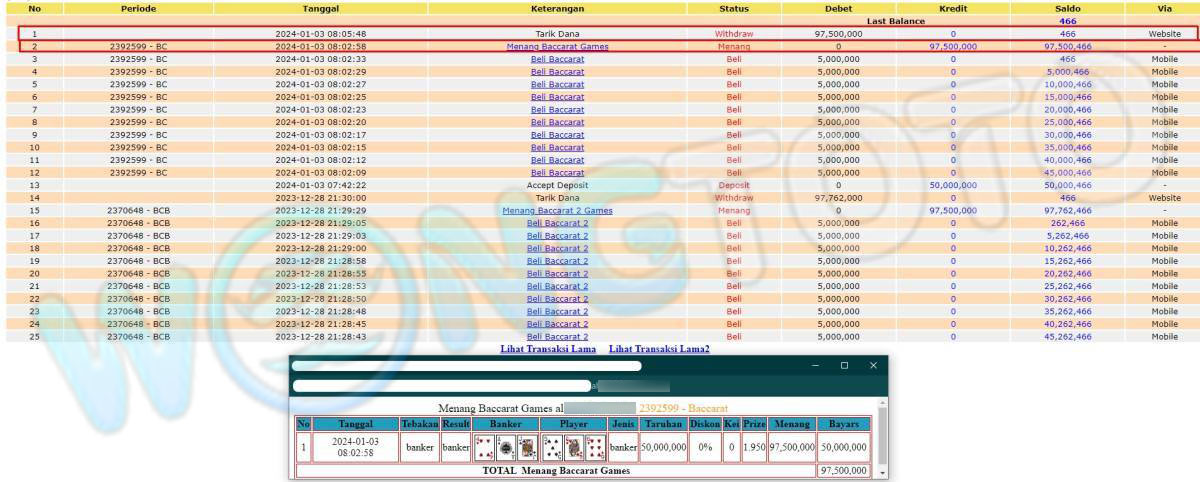The height and width of the screenshot is (482, 1200).
Task: Click the popup scrollbar down arrow
Action: 881,471
